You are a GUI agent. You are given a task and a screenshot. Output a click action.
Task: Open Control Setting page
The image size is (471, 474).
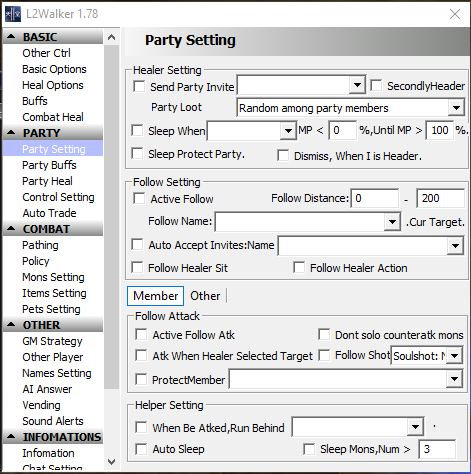tap(58, 197)
